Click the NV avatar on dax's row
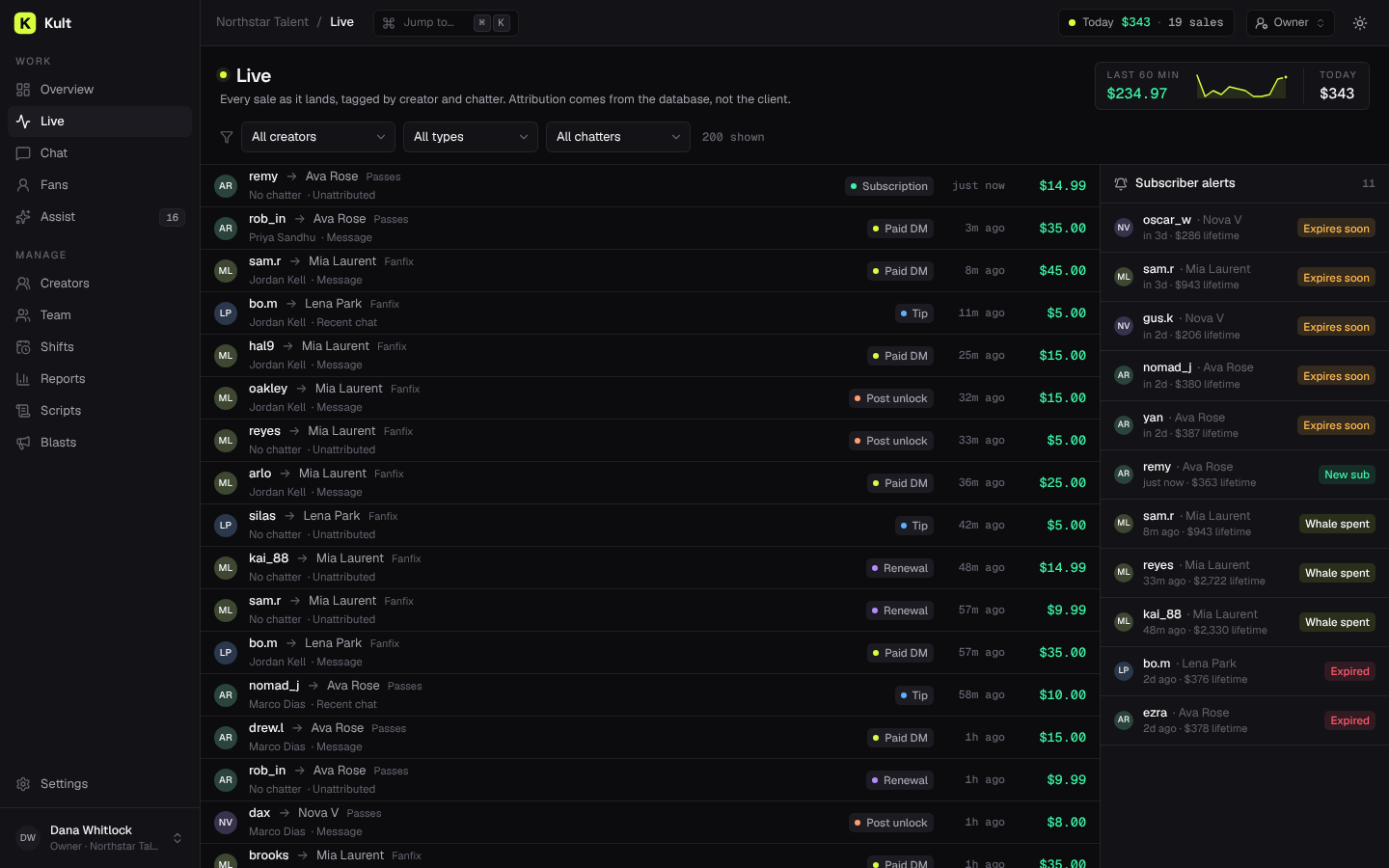This screenshot has height=868, width=1389. click(x=226, y=823)
